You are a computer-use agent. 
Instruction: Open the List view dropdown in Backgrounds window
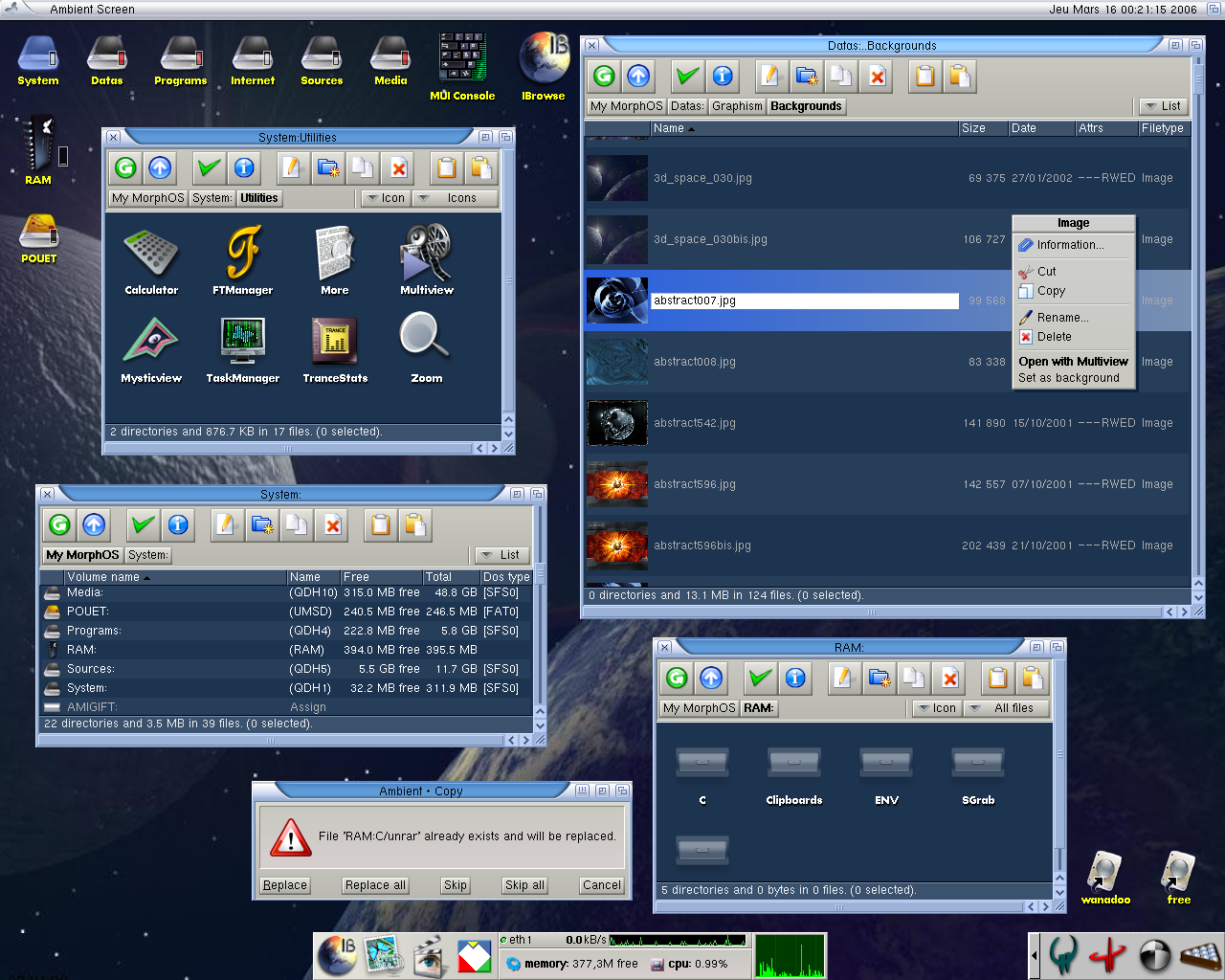(1163, 106)
